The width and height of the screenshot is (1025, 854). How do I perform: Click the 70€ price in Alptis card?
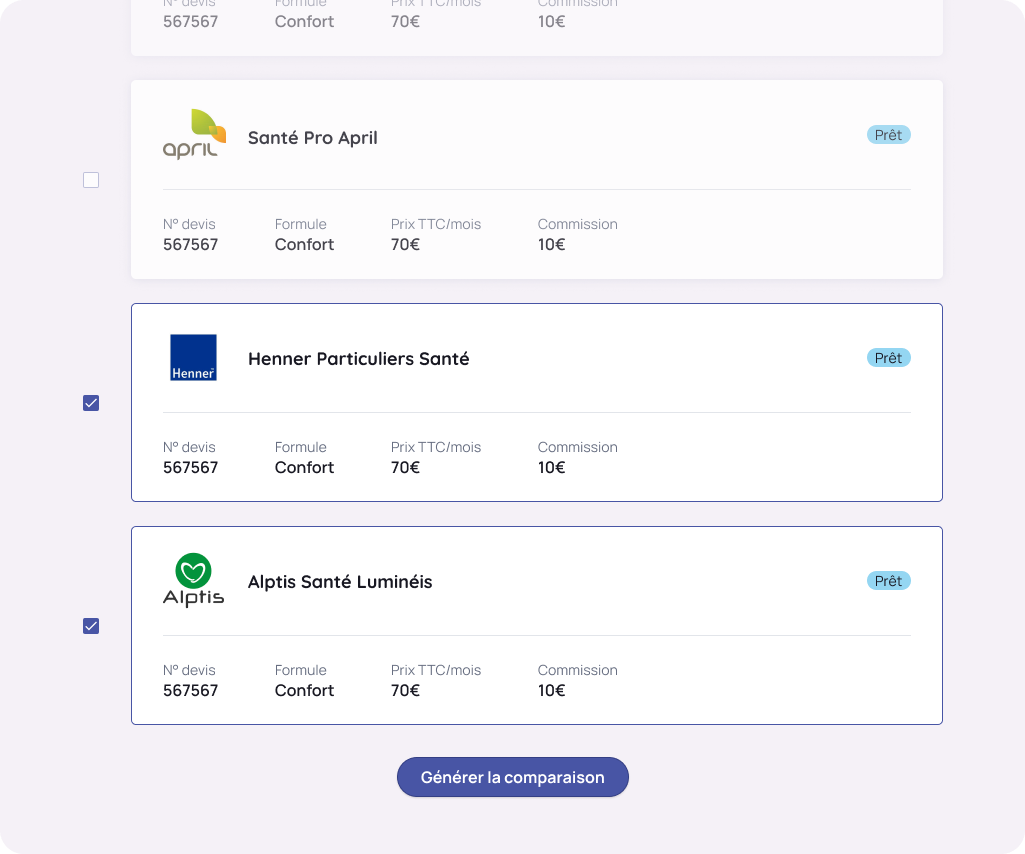click(405, 691)
